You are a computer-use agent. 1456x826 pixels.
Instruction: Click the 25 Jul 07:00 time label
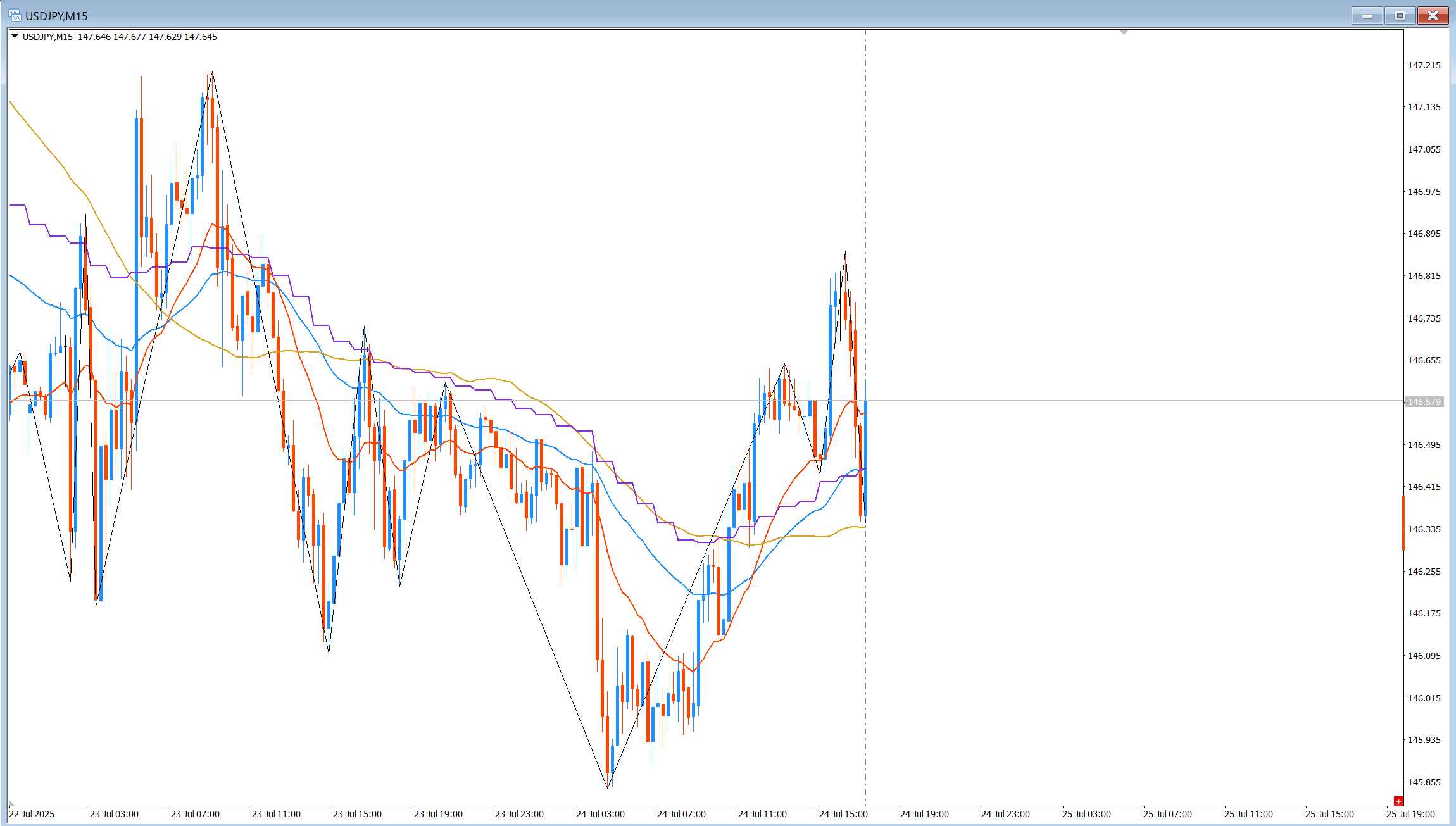1167,814
